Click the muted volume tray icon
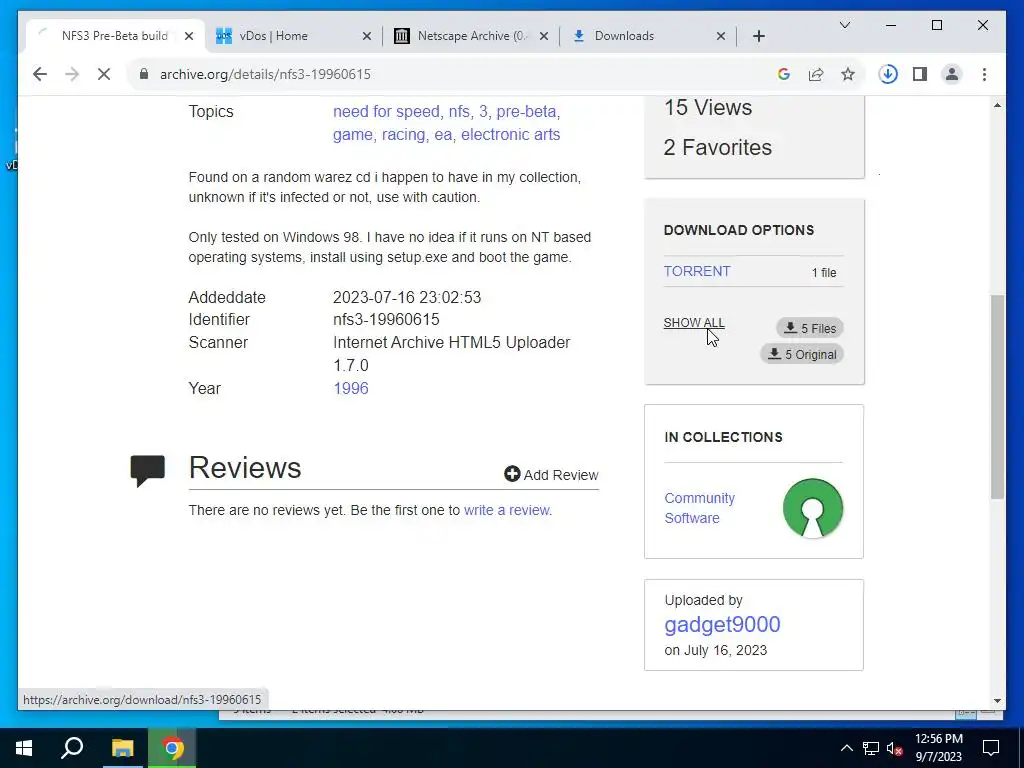 tap(895, 748)
